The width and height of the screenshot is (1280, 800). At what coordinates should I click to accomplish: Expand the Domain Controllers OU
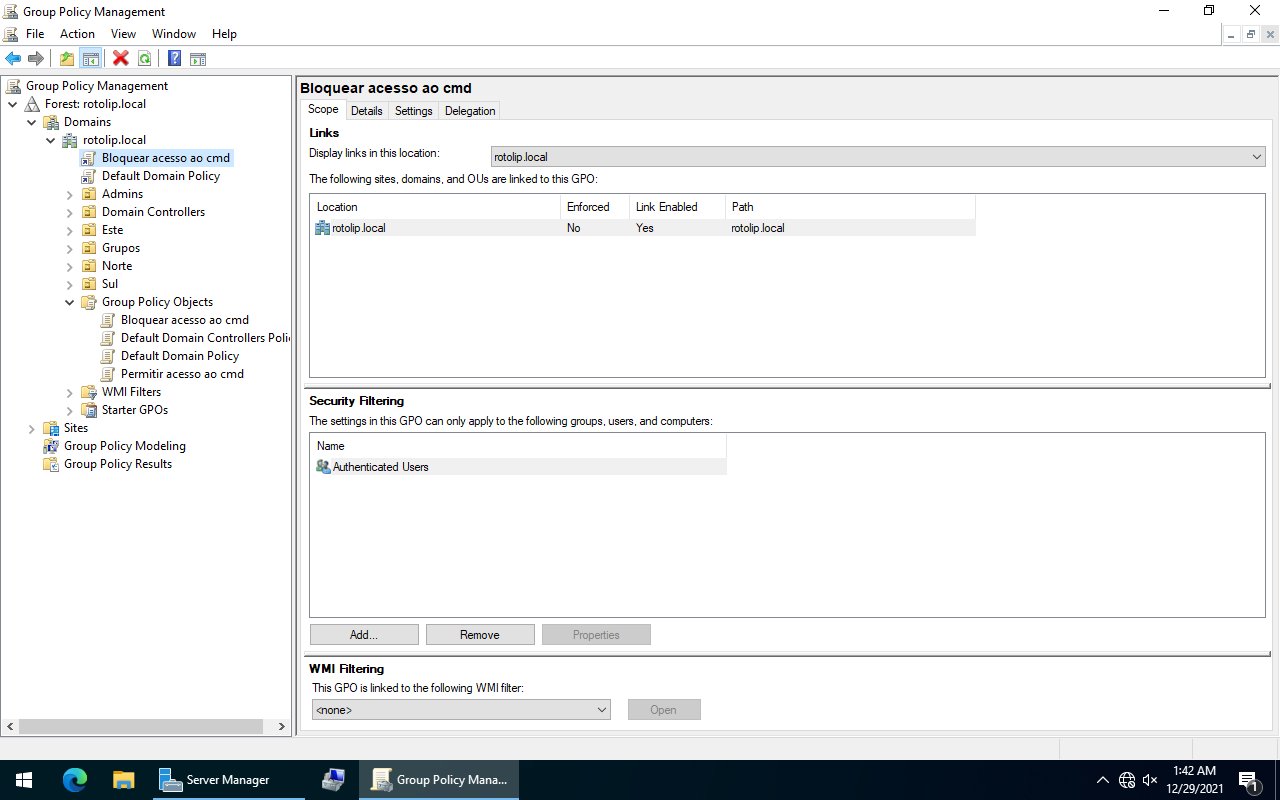click(70, 212)
